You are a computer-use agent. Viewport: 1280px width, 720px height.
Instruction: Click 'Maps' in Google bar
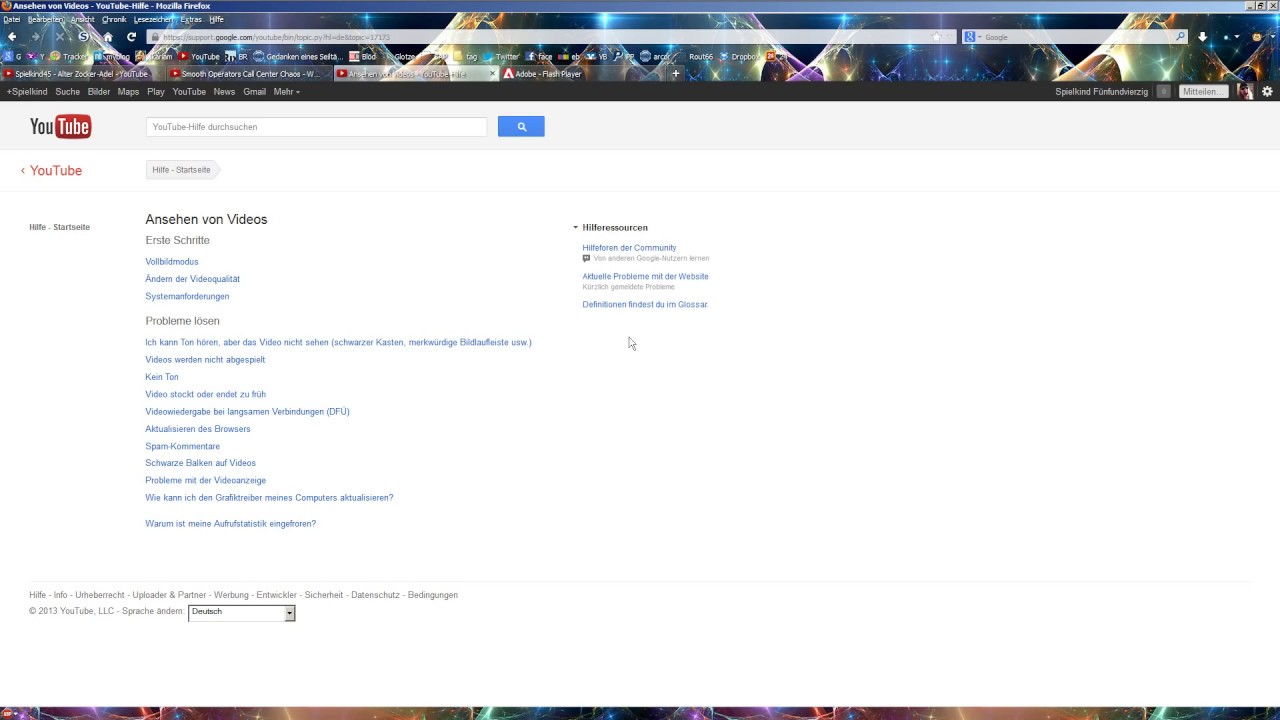click(128, 91)
